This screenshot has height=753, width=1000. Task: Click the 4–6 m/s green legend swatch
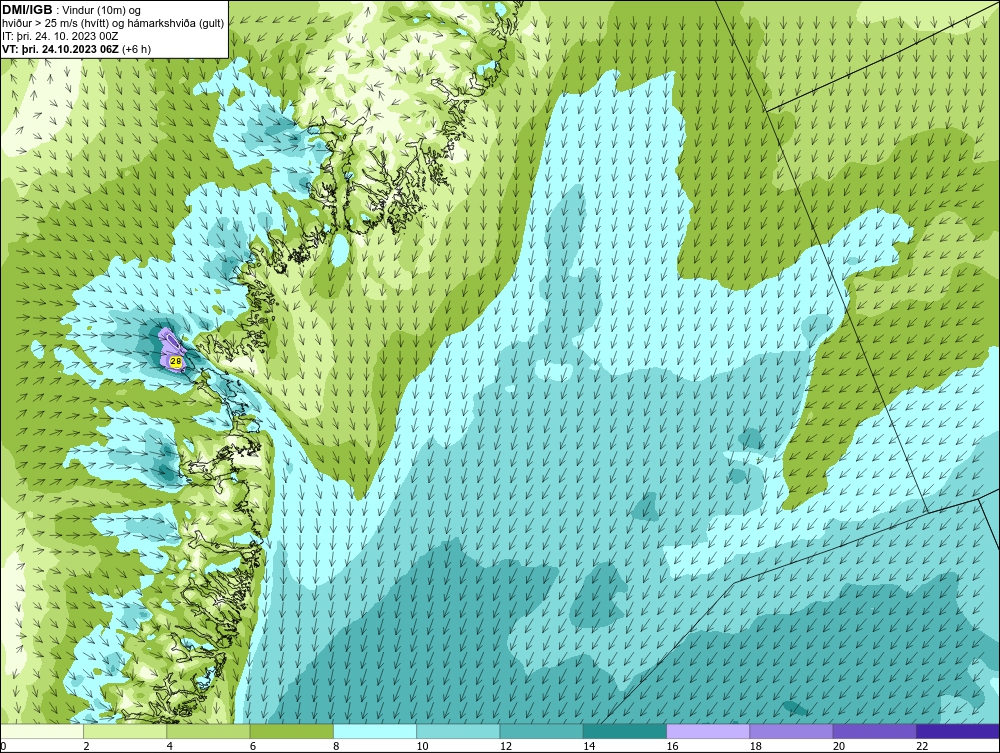click(208, 731)
